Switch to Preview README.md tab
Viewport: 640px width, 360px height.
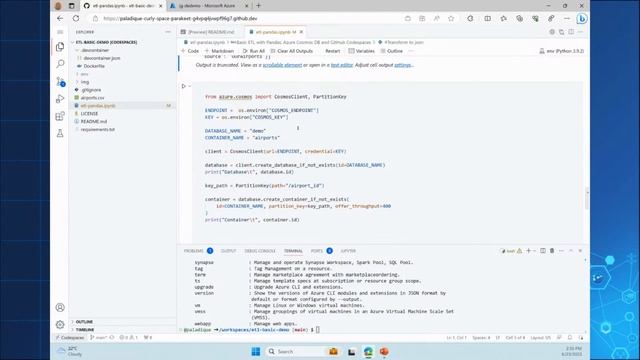pos(211,32)
